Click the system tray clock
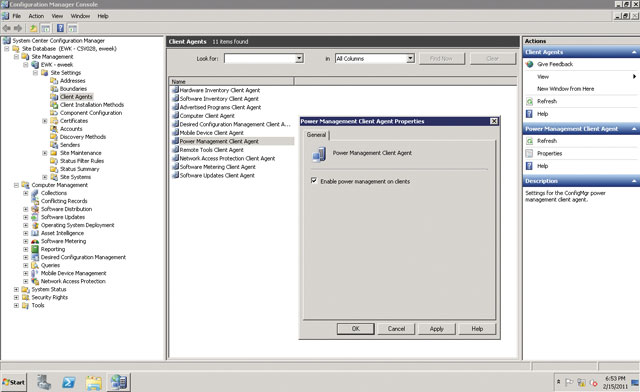This screenshot has height=392, width=640. point(615,383)
